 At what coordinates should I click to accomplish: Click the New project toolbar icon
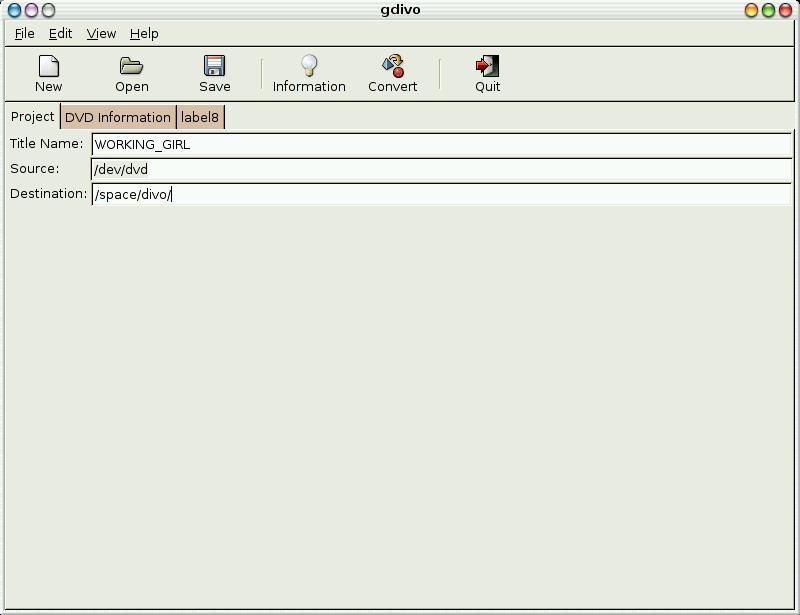tap(48, 66)
